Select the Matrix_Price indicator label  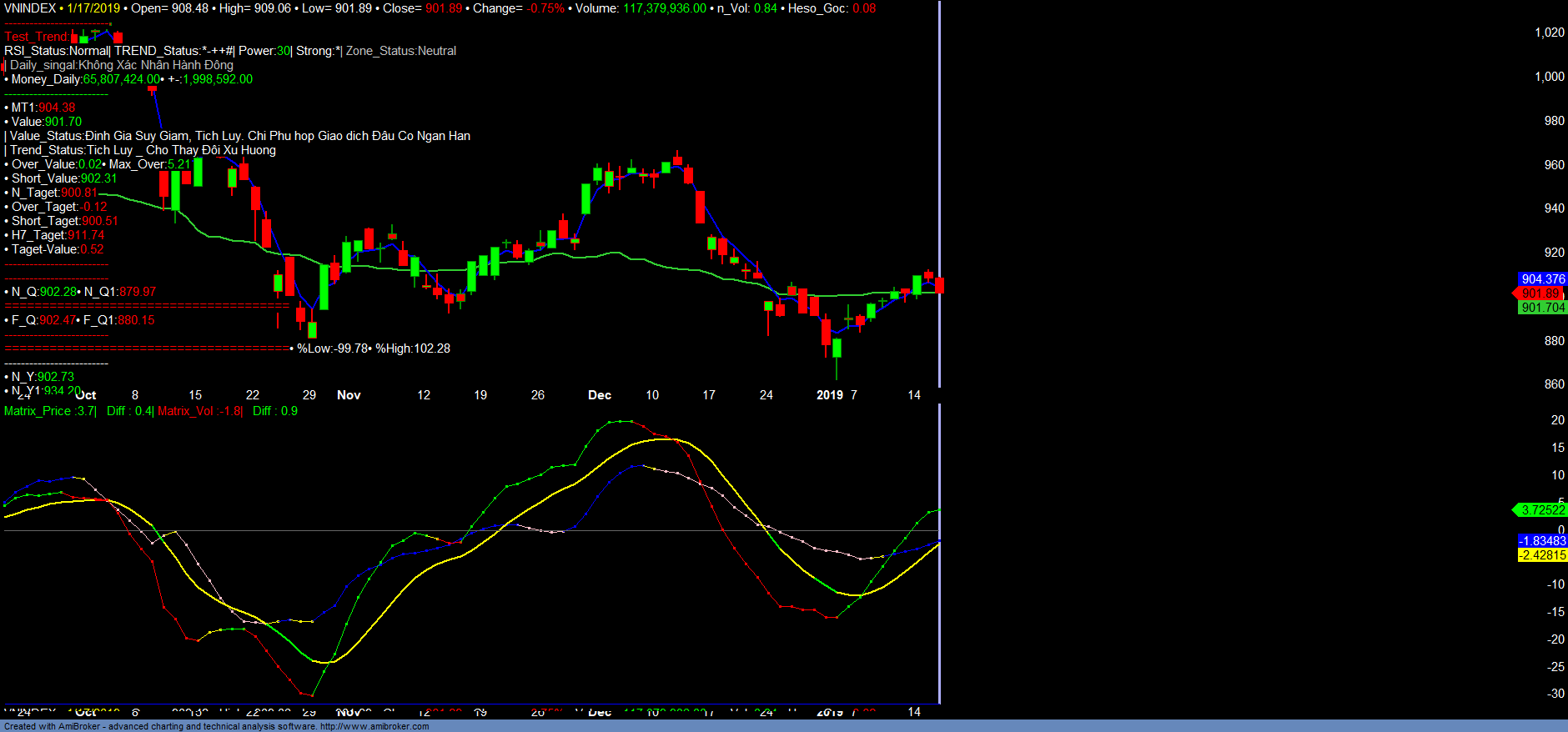(49, 411)
